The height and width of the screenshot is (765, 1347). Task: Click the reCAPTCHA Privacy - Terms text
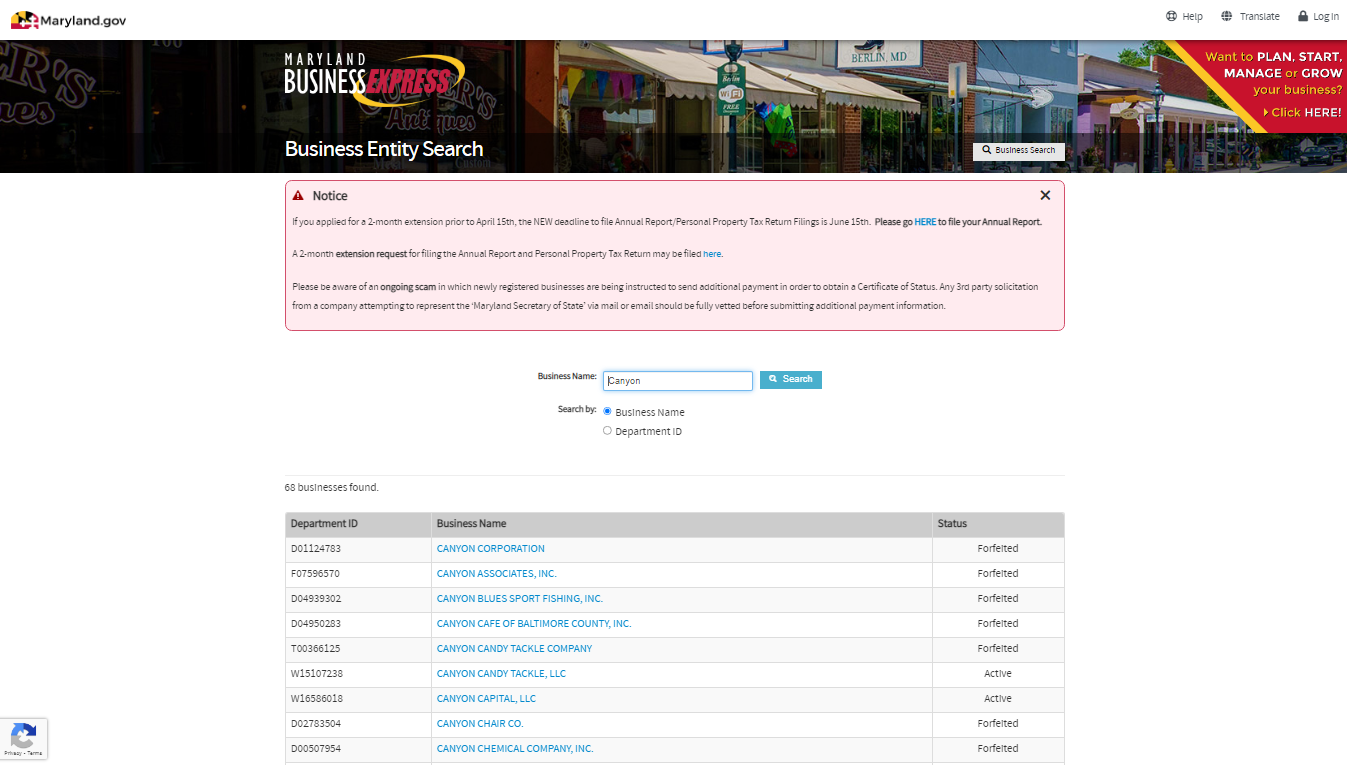pos(23,753)
